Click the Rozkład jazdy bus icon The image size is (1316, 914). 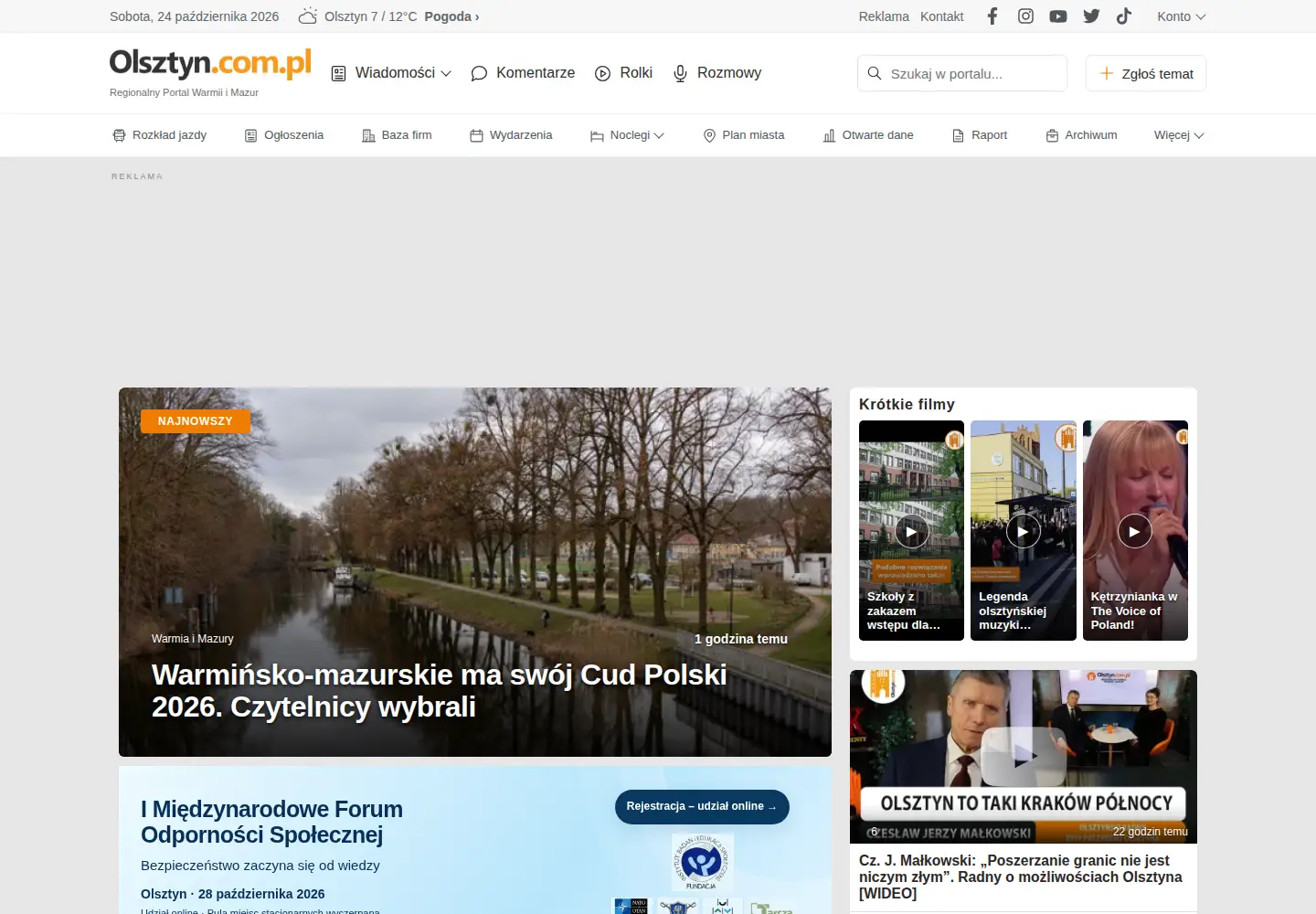119,135
